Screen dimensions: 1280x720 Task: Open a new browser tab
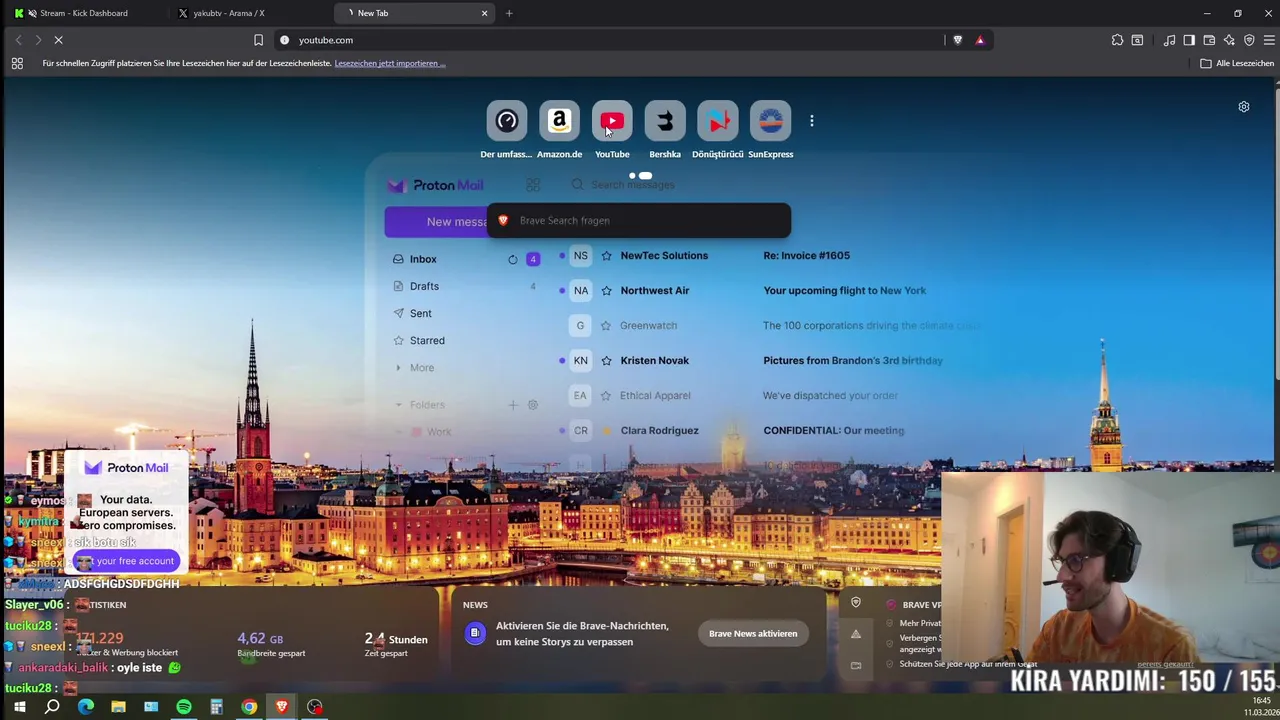(x=509, y=13)
